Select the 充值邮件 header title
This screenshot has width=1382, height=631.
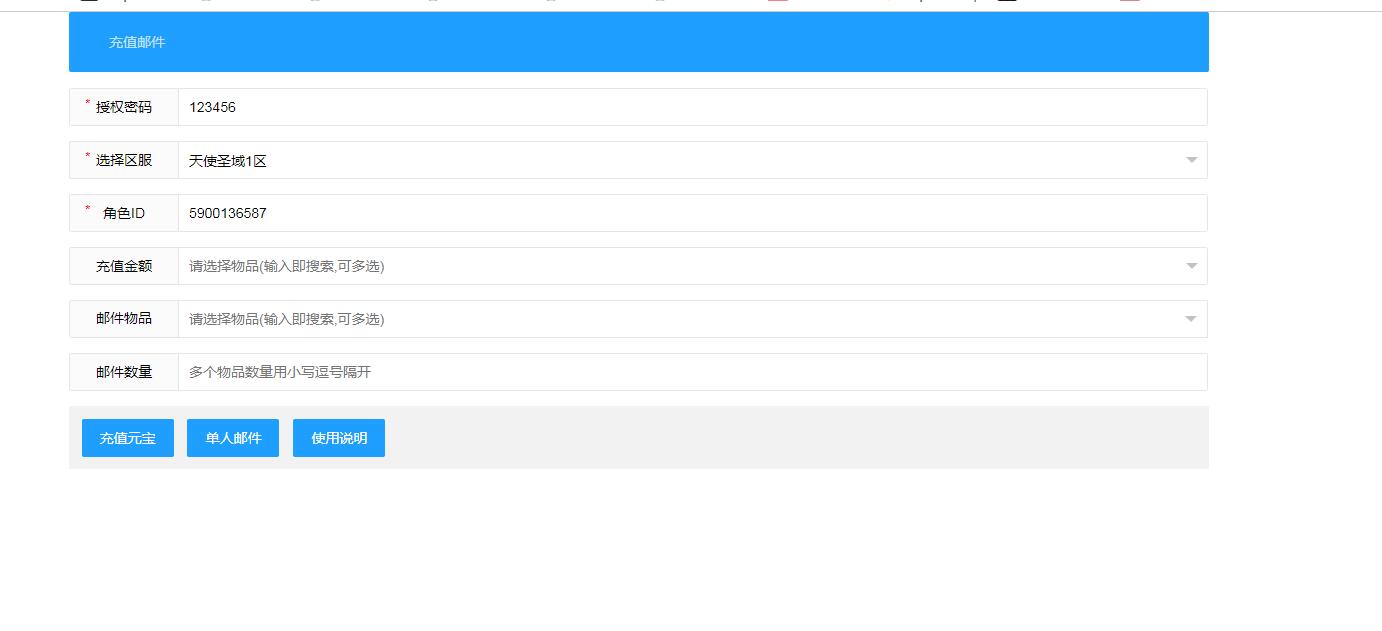click(x=137, y=42)
